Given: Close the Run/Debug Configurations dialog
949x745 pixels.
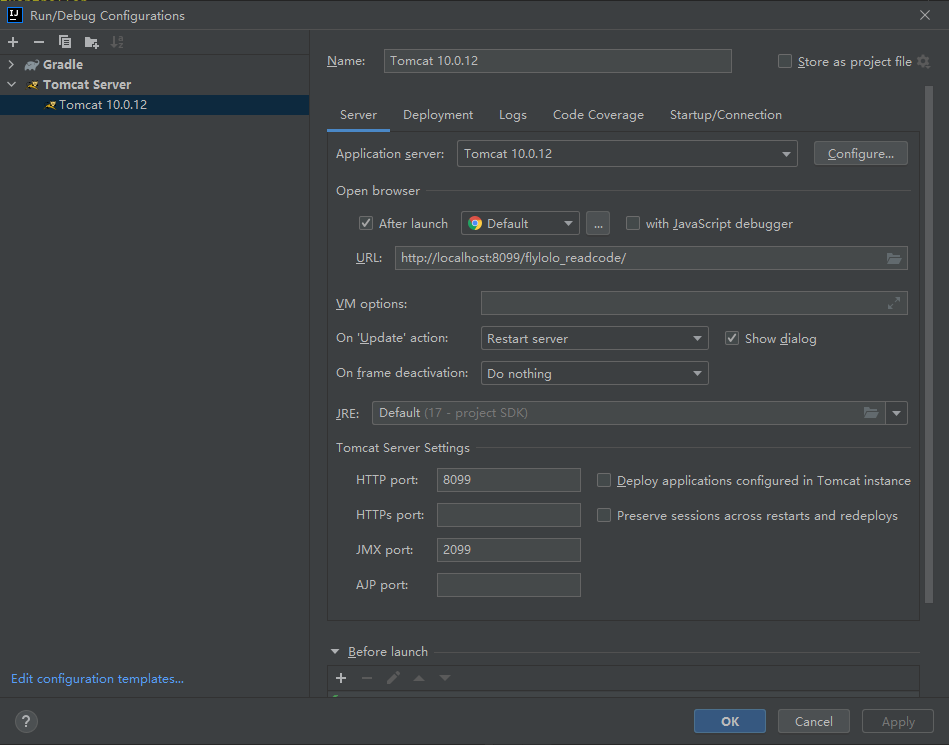Looking at the screenshot, I should coord(925,15).
